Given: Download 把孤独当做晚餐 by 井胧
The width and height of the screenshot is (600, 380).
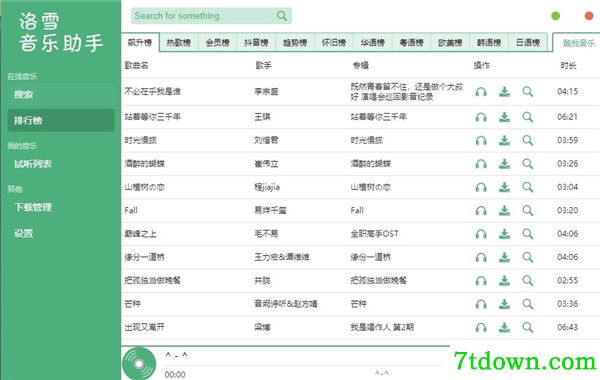Looking at the screenshot, I should tap(504, 281).
